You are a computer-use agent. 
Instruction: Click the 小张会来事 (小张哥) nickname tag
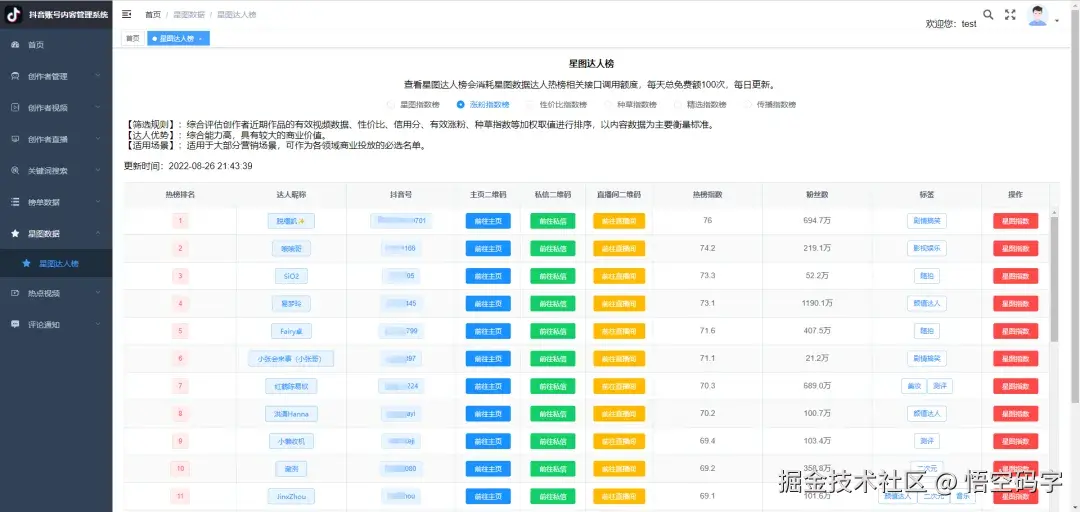291,359
